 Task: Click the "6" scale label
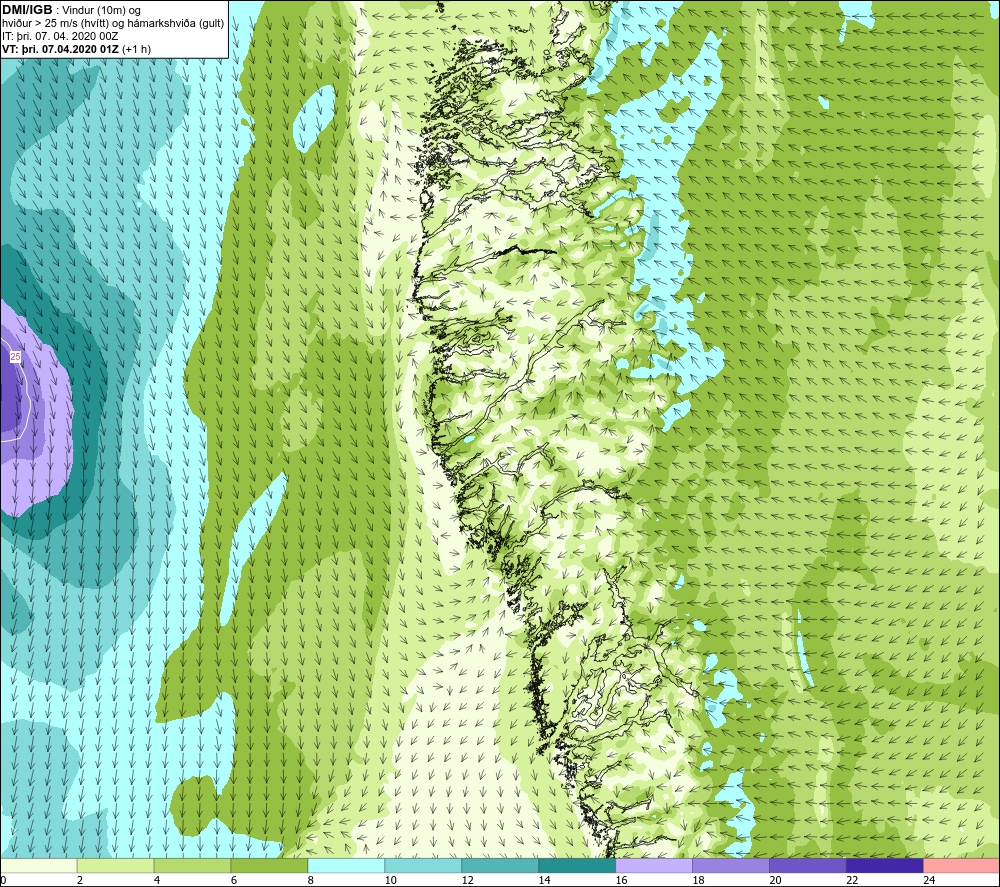(233, 880)
